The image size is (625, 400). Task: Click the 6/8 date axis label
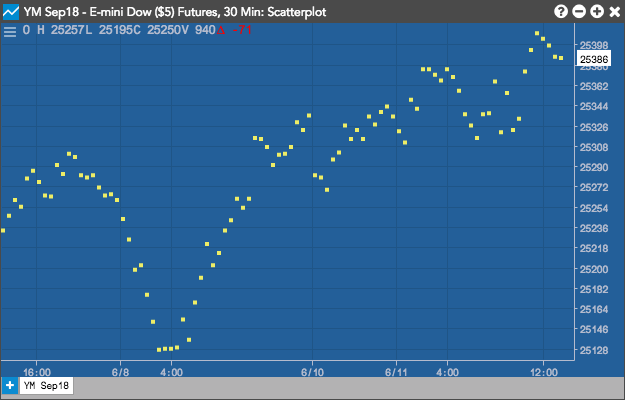[120, 373]
